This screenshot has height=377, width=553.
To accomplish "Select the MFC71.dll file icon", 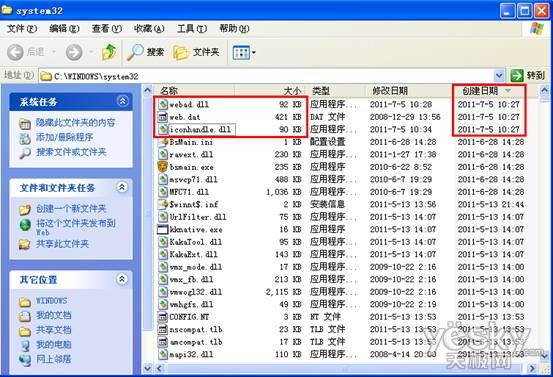I will (163, 192).
